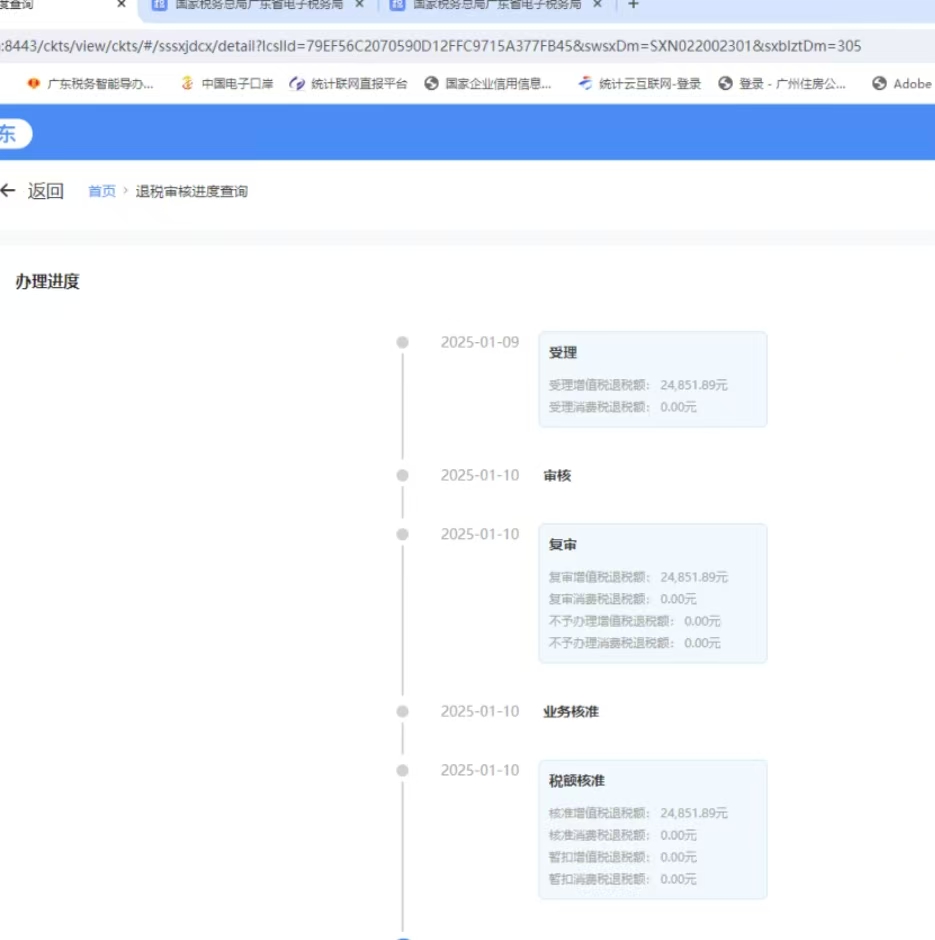Viewport: 935px width, 940px height.
Task: Select the 税额核准 progress card
Action: pos(652,828)
